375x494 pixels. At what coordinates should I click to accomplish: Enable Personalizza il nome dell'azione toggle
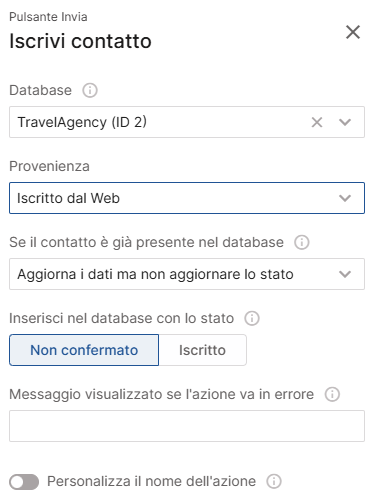point(24,482)
